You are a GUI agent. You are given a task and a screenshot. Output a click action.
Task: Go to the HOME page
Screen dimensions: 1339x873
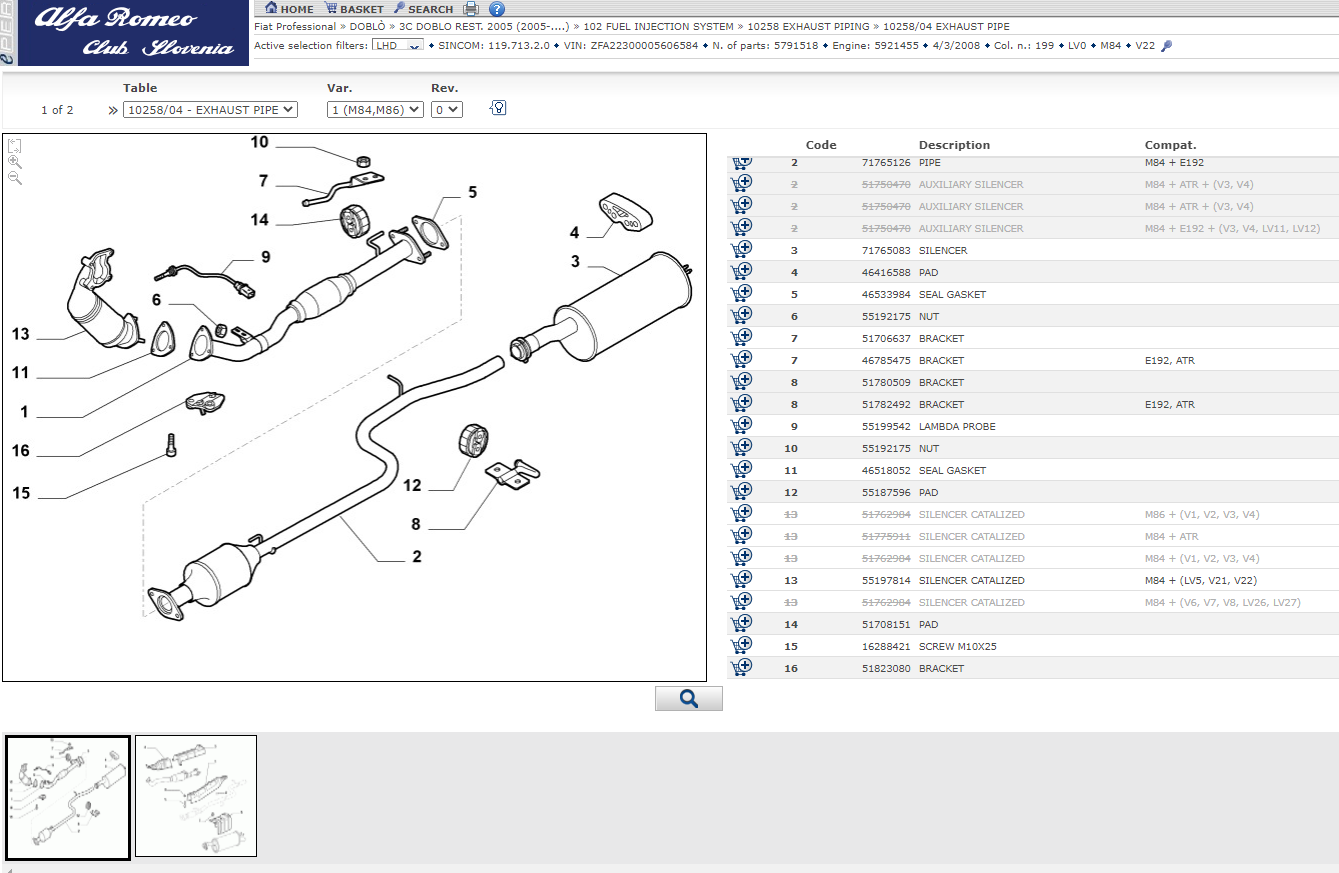tap(289, 9)
